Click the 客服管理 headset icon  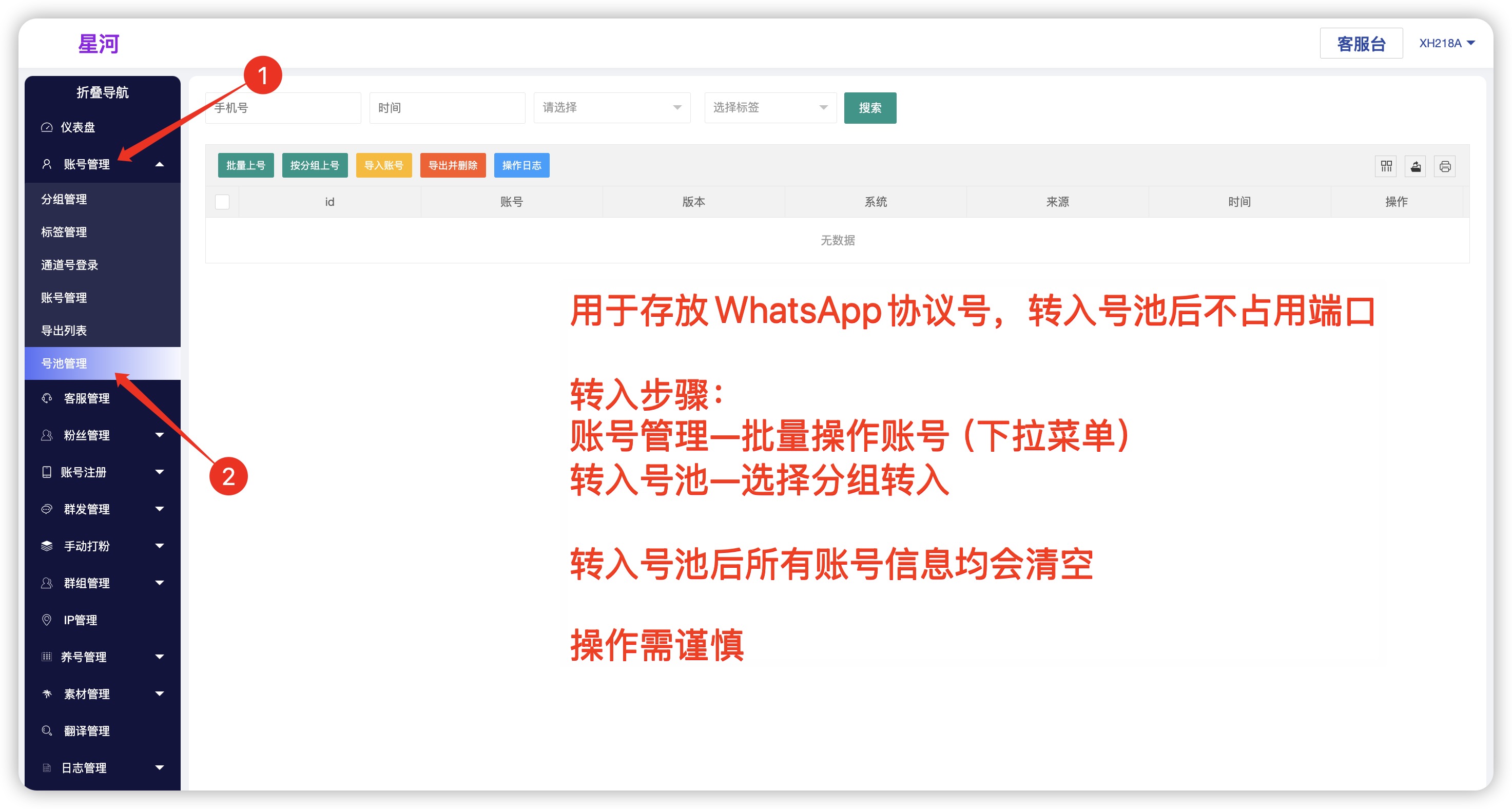click(x=47, y=398)
